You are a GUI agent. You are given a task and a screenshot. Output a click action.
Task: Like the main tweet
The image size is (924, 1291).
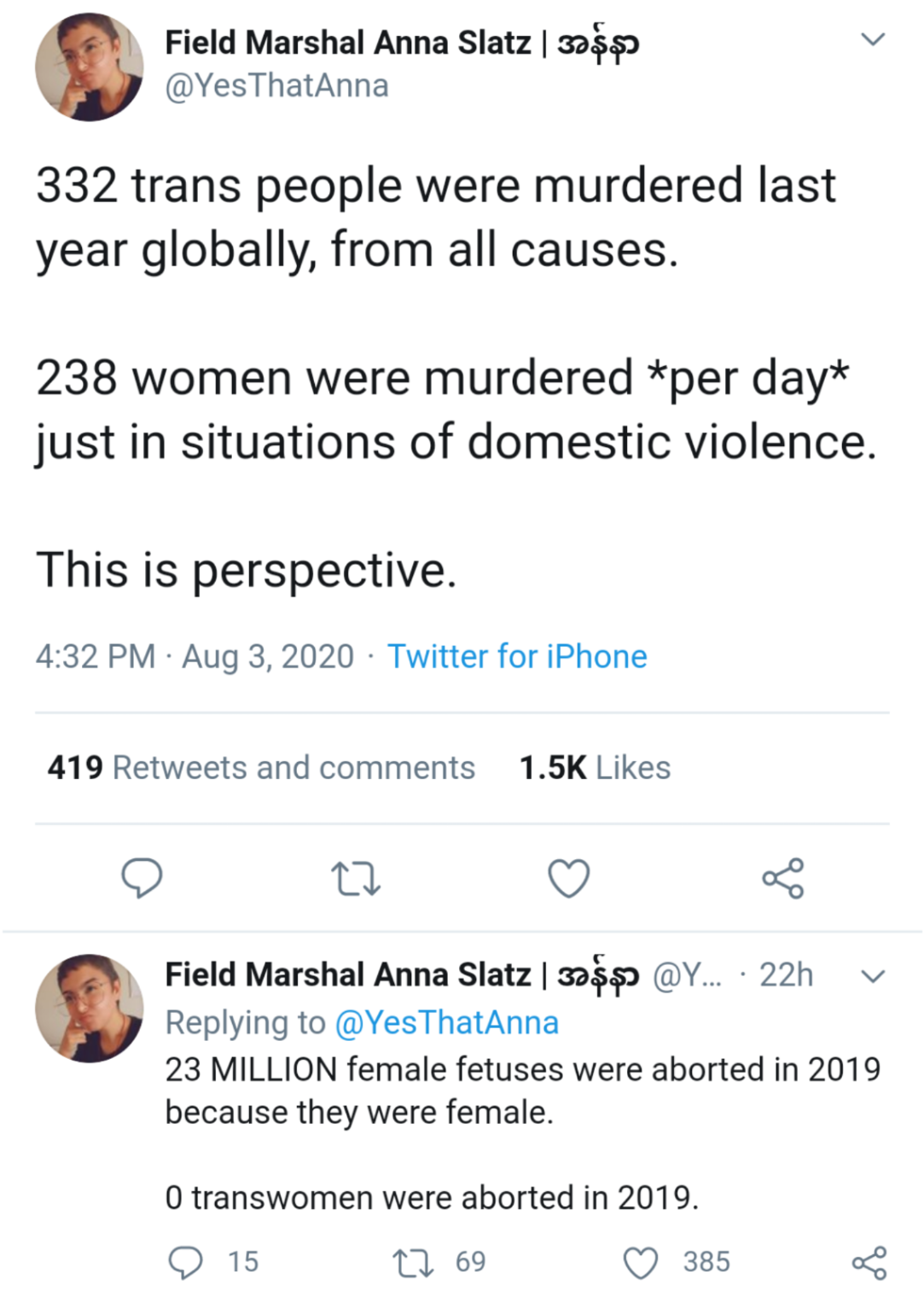568,879
